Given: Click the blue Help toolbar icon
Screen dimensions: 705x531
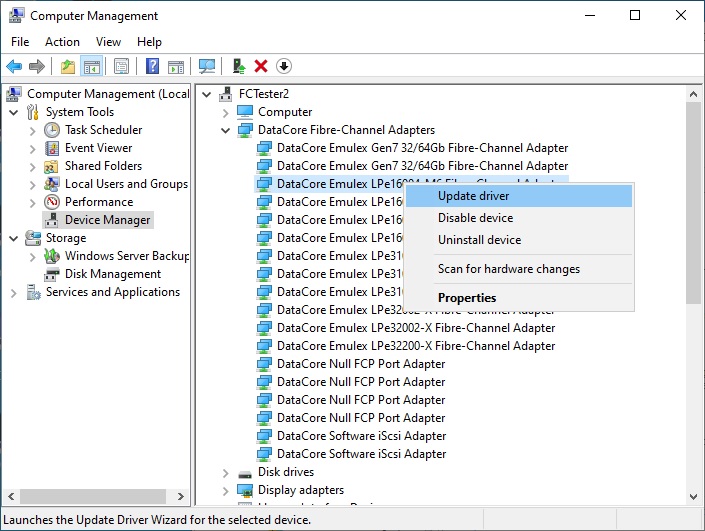Looking at the screenshot, I should [x=152, y=66].
